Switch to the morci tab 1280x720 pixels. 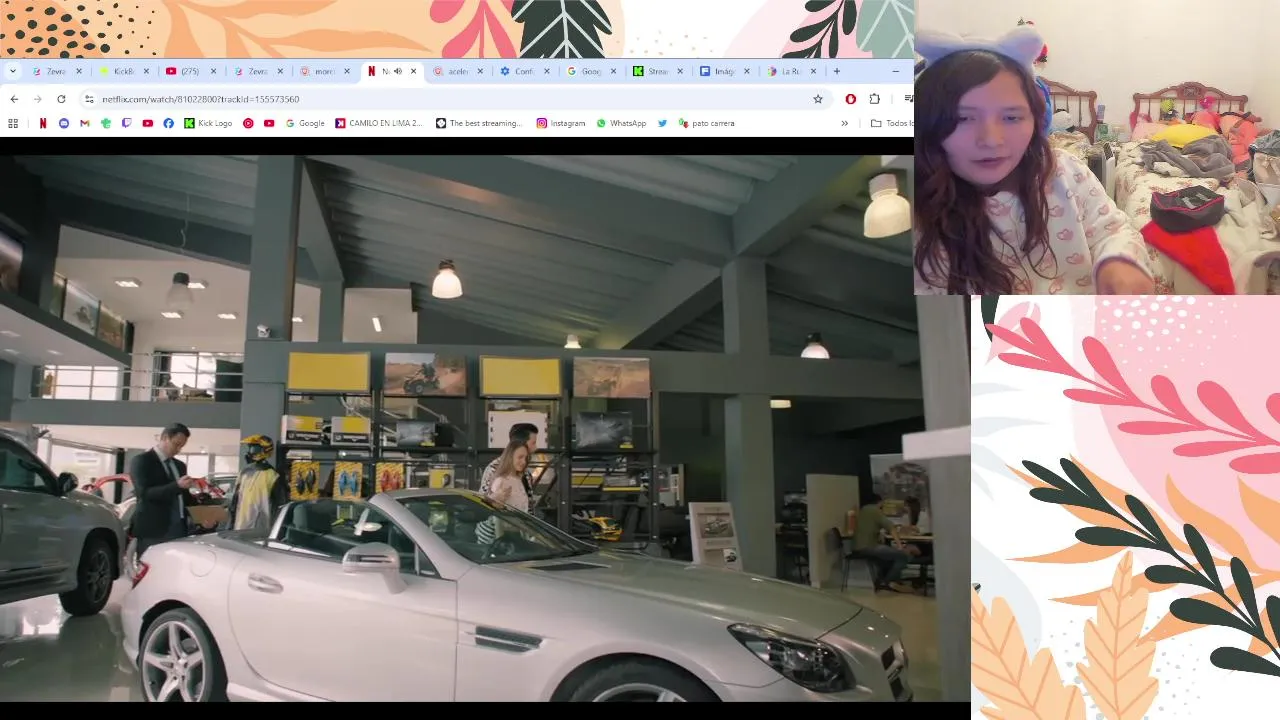pyautogui.click(x=325, y=71)
